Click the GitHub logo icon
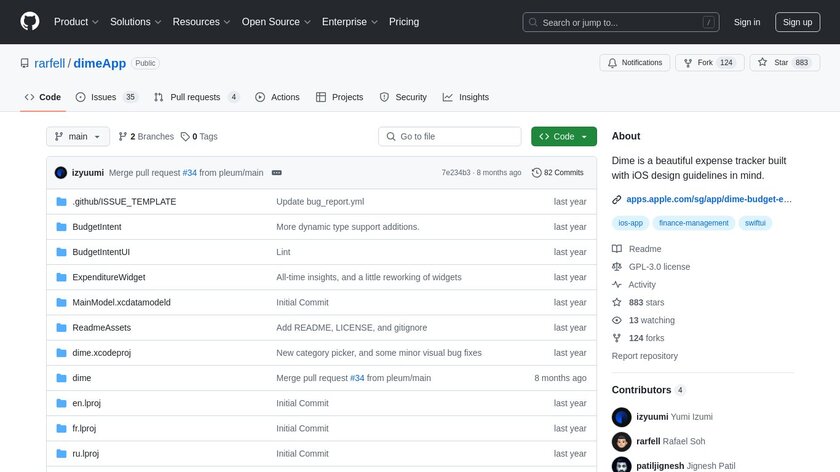Screen dimensions: 840x472 point(30,22)
